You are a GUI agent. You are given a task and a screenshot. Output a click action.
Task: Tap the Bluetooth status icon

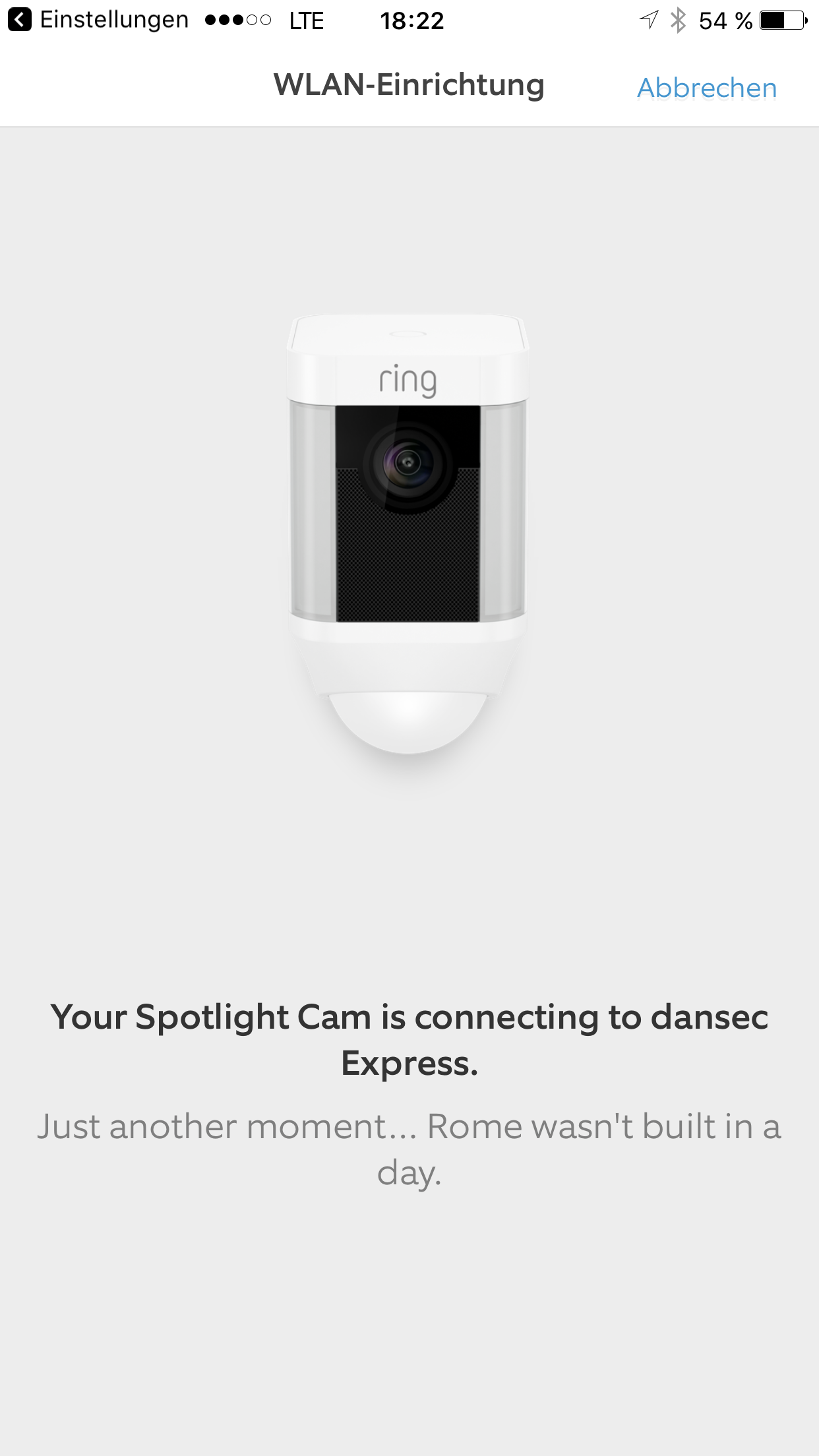click(678, 20)
